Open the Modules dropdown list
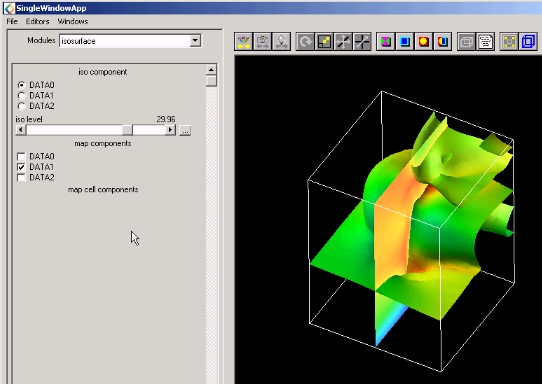This screenshot has height=384, width=542. (195, 41)
